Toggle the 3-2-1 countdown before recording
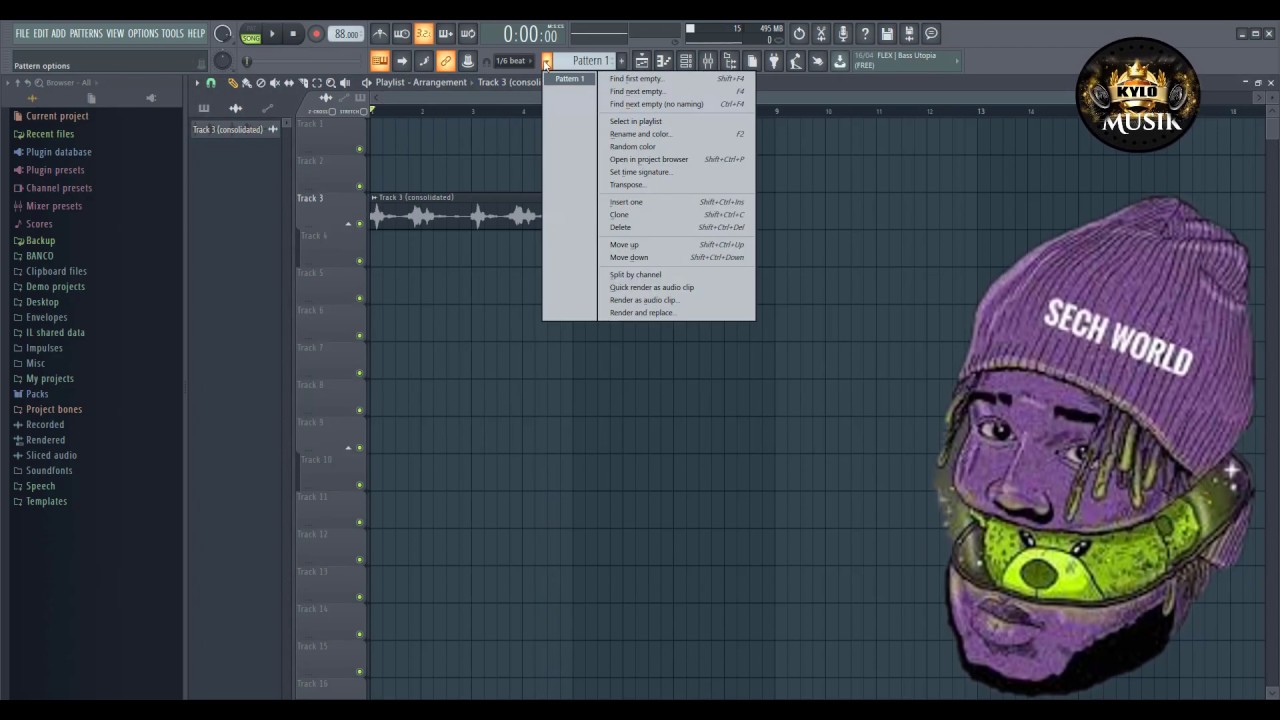1280x720 pixels. click(424, 34)
